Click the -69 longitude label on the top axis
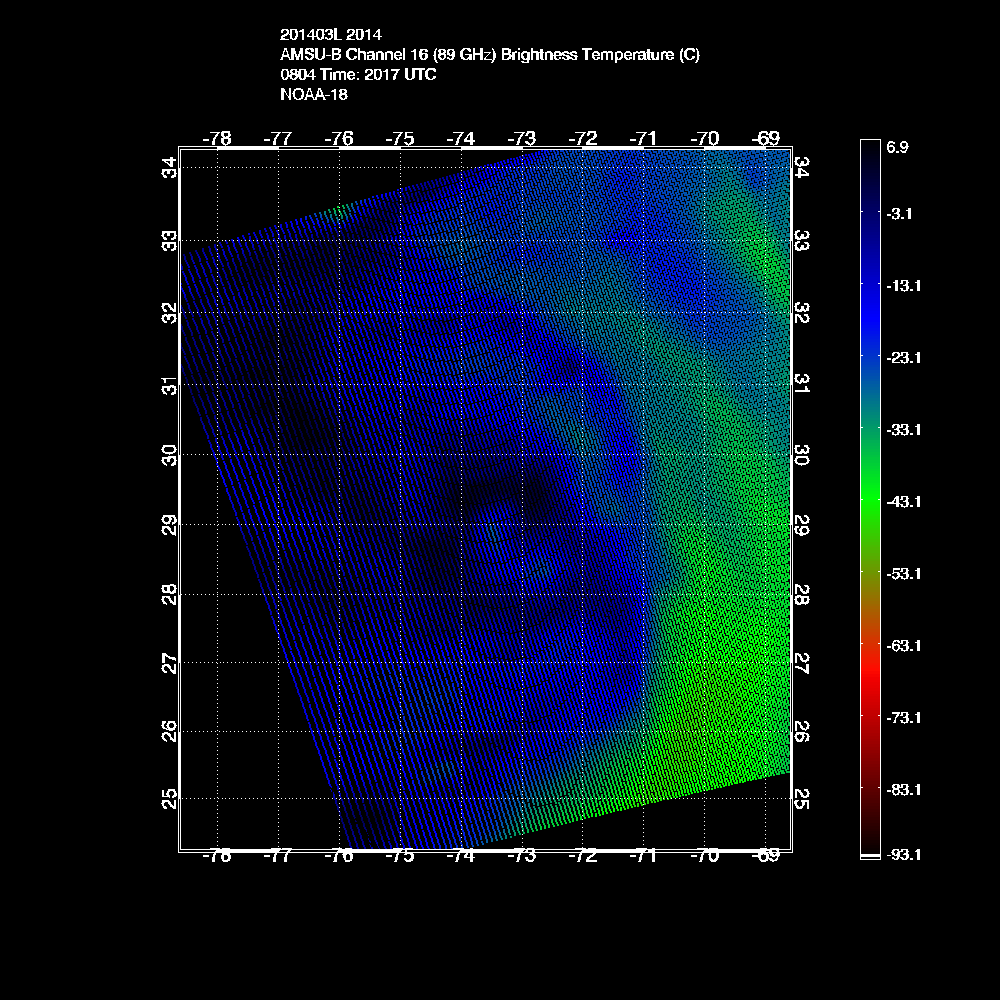1000x1000 pixels. 766,138
